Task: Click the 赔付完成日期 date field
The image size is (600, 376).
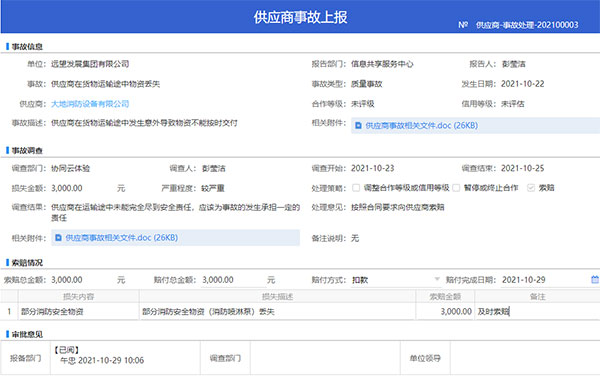Action: 545,280
